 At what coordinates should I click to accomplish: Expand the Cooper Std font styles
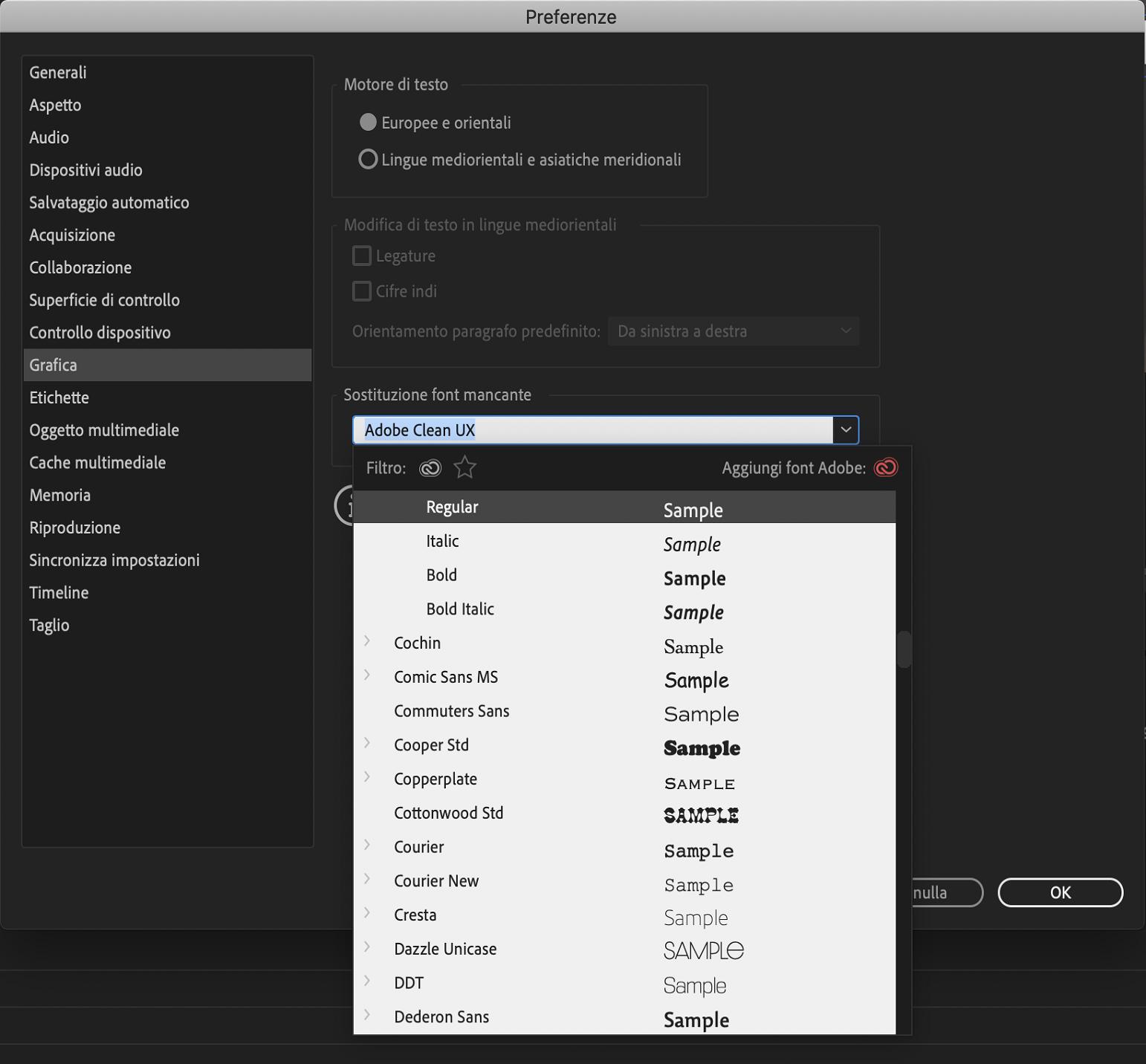tap(367, 743)
